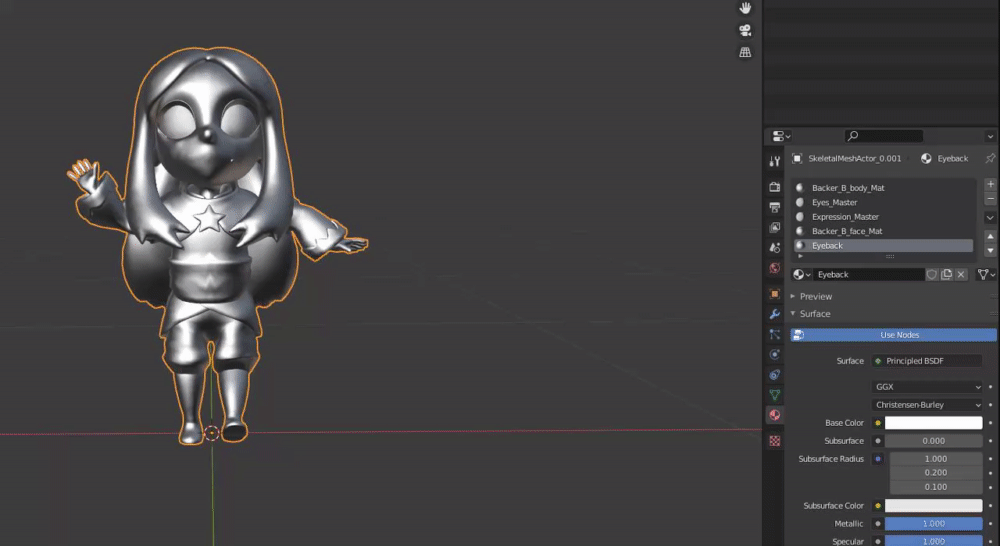The height and width of the screenshot is (546, 1000).
Task: Open the Modifiers wrench tab
Action: coord(774,314)
